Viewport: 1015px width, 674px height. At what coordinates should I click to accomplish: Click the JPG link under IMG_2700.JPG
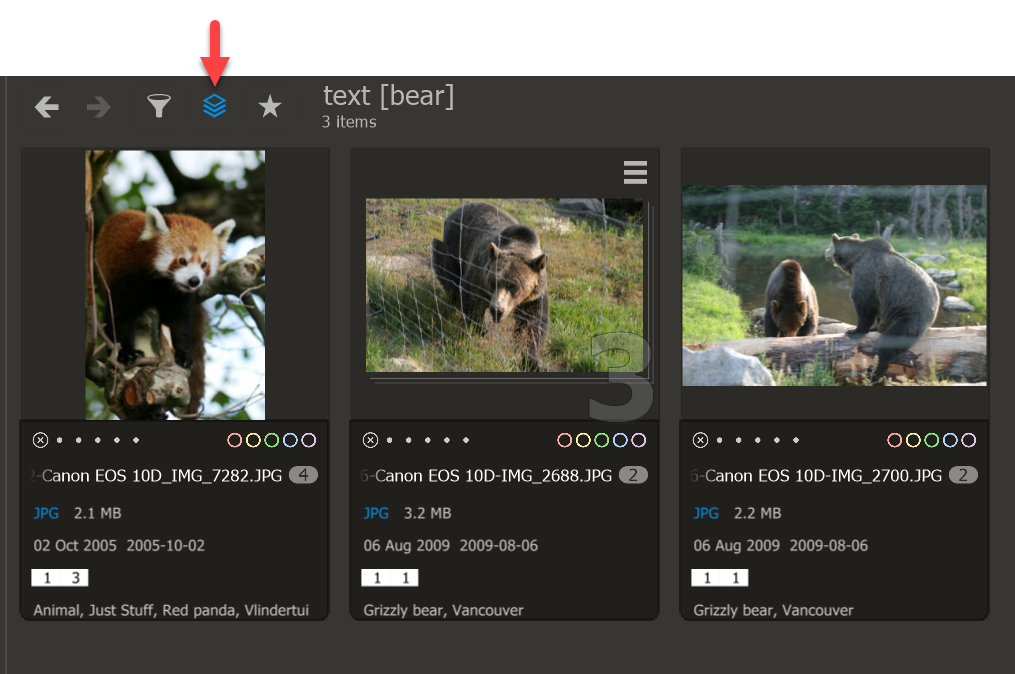tap(706, 513)
